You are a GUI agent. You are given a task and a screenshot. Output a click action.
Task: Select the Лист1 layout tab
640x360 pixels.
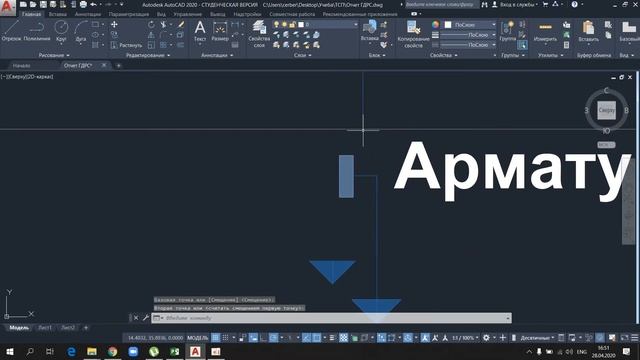tap(45, 327)
